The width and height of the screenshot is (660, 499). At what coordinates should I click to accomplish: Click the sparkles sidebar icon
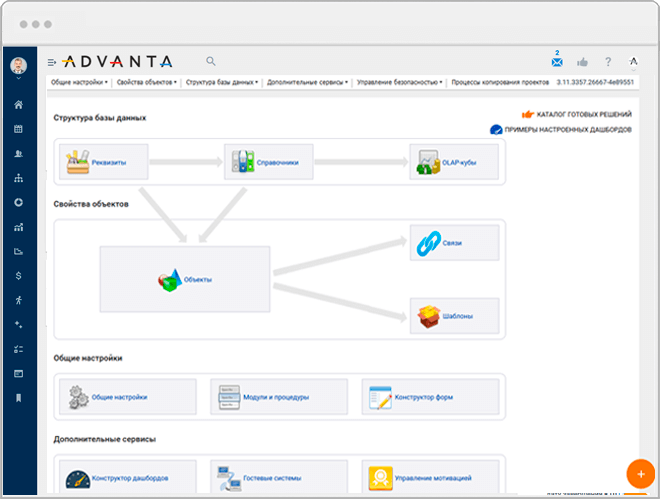click(18, 324)
